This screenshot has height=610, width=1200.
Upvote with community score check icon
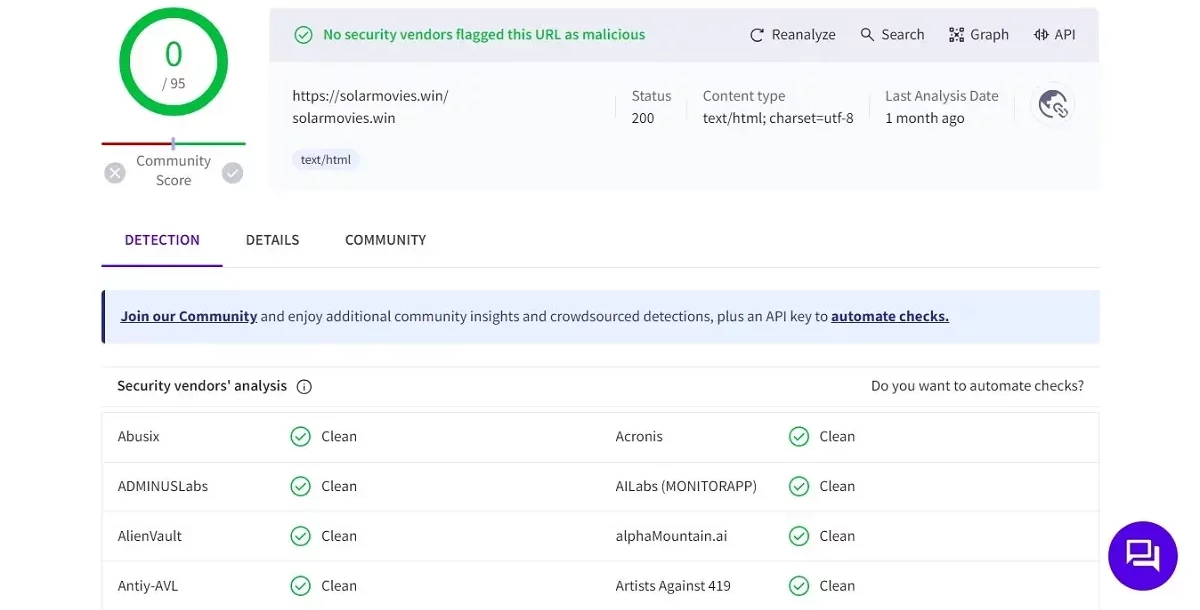232,173
